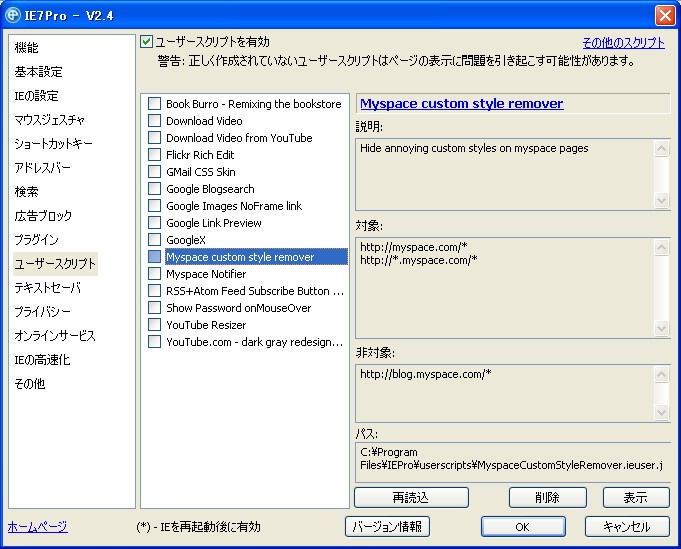
Task: Open 基本設定 settings section
Action: pyautogui.click(x=39, y=72)
